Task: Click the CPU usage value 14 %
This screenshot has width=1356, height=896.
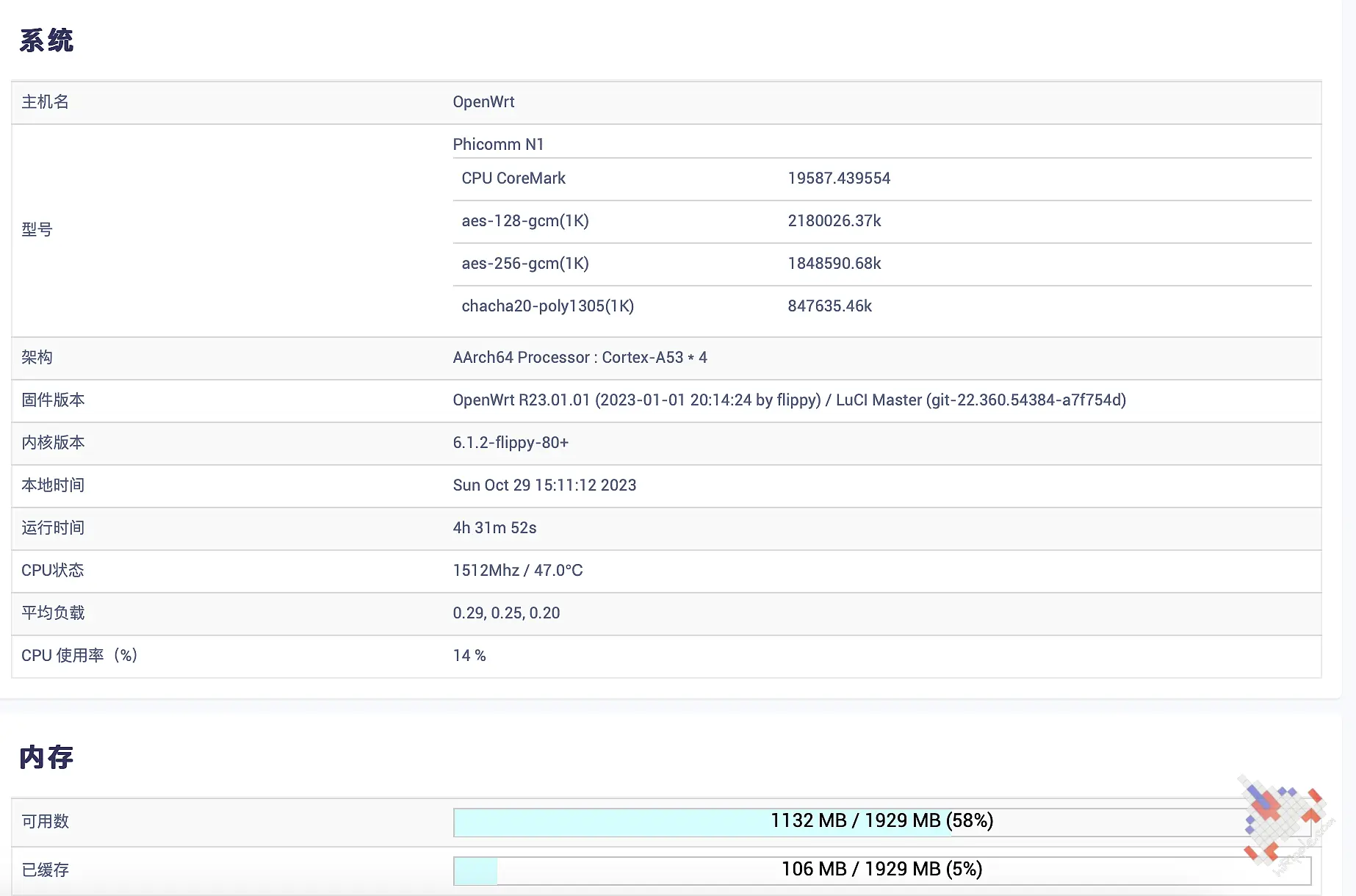Action: [x=469, y=656]
